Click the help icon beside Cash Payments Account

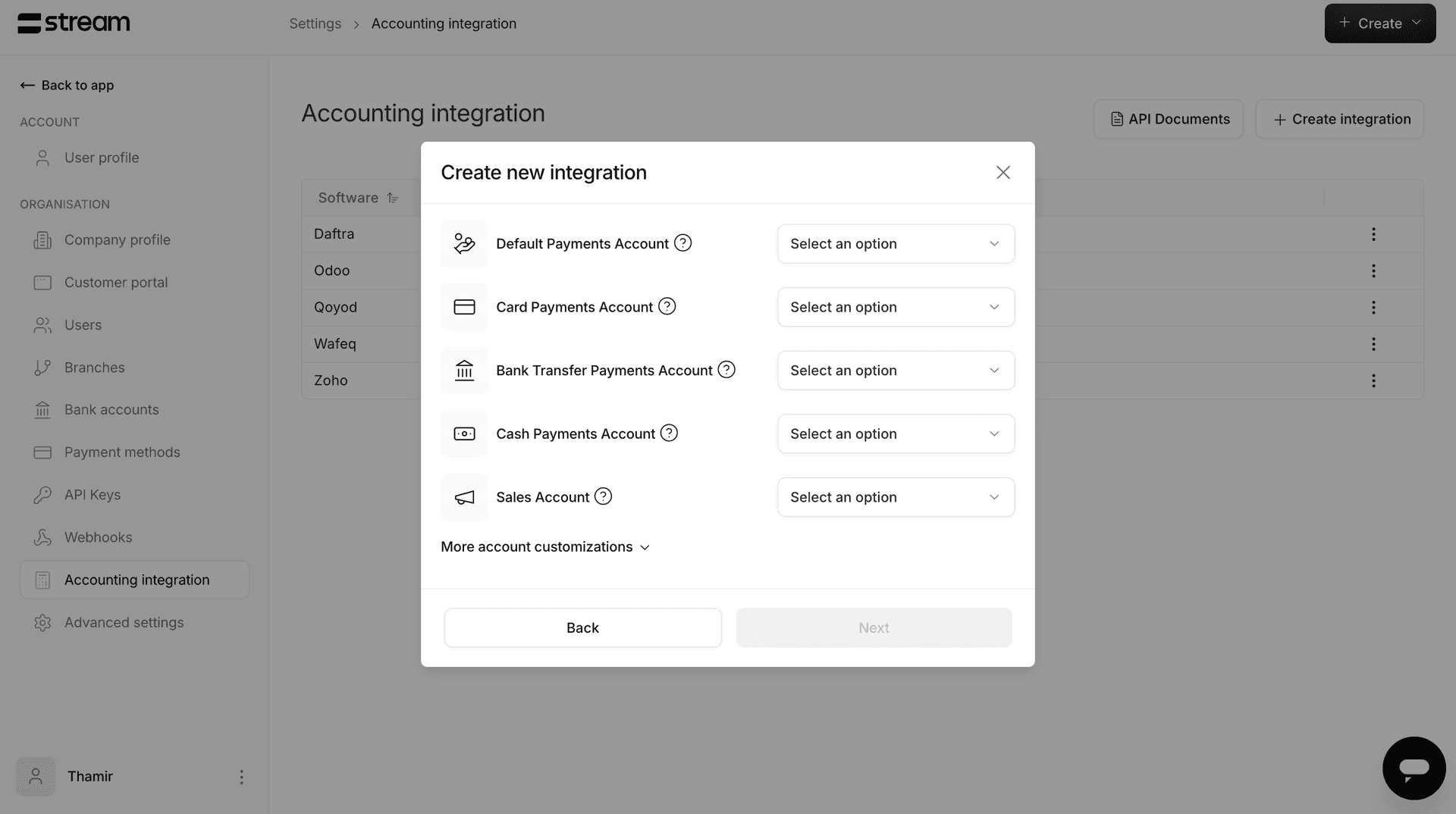pos(669,433)
